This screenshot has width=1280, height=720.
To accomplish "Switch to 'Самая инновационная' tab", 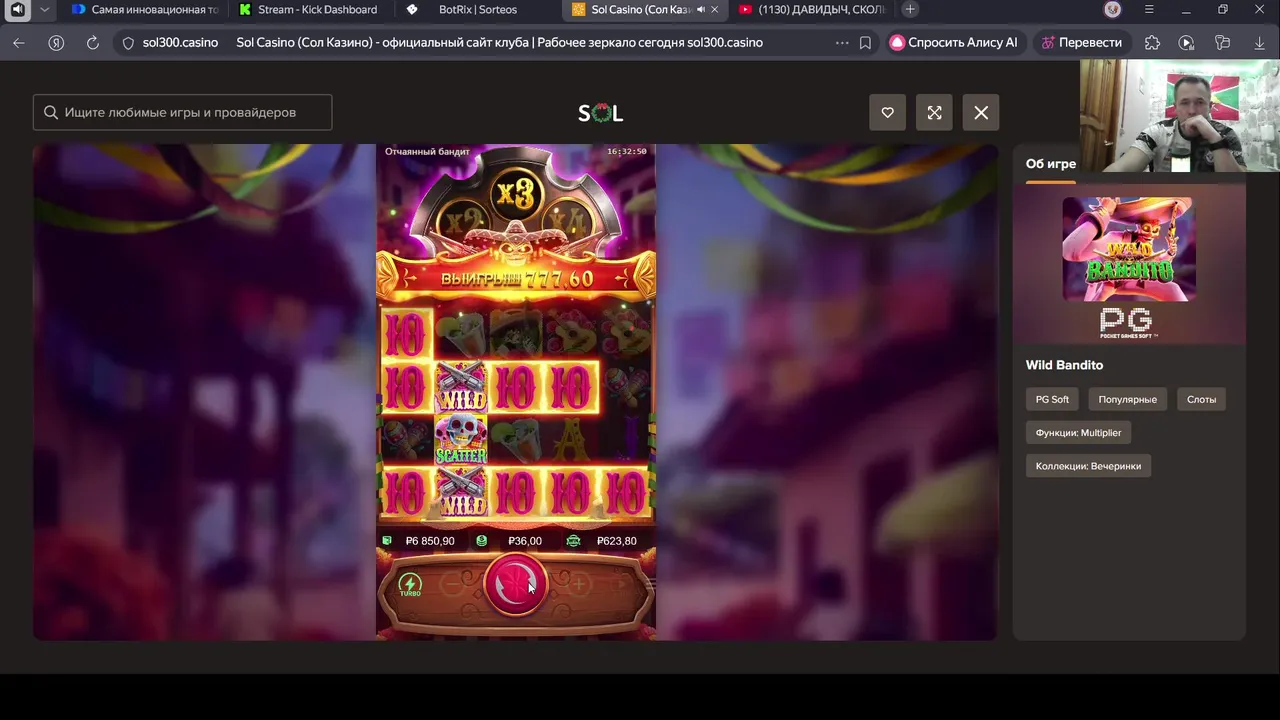I will 145,10.
